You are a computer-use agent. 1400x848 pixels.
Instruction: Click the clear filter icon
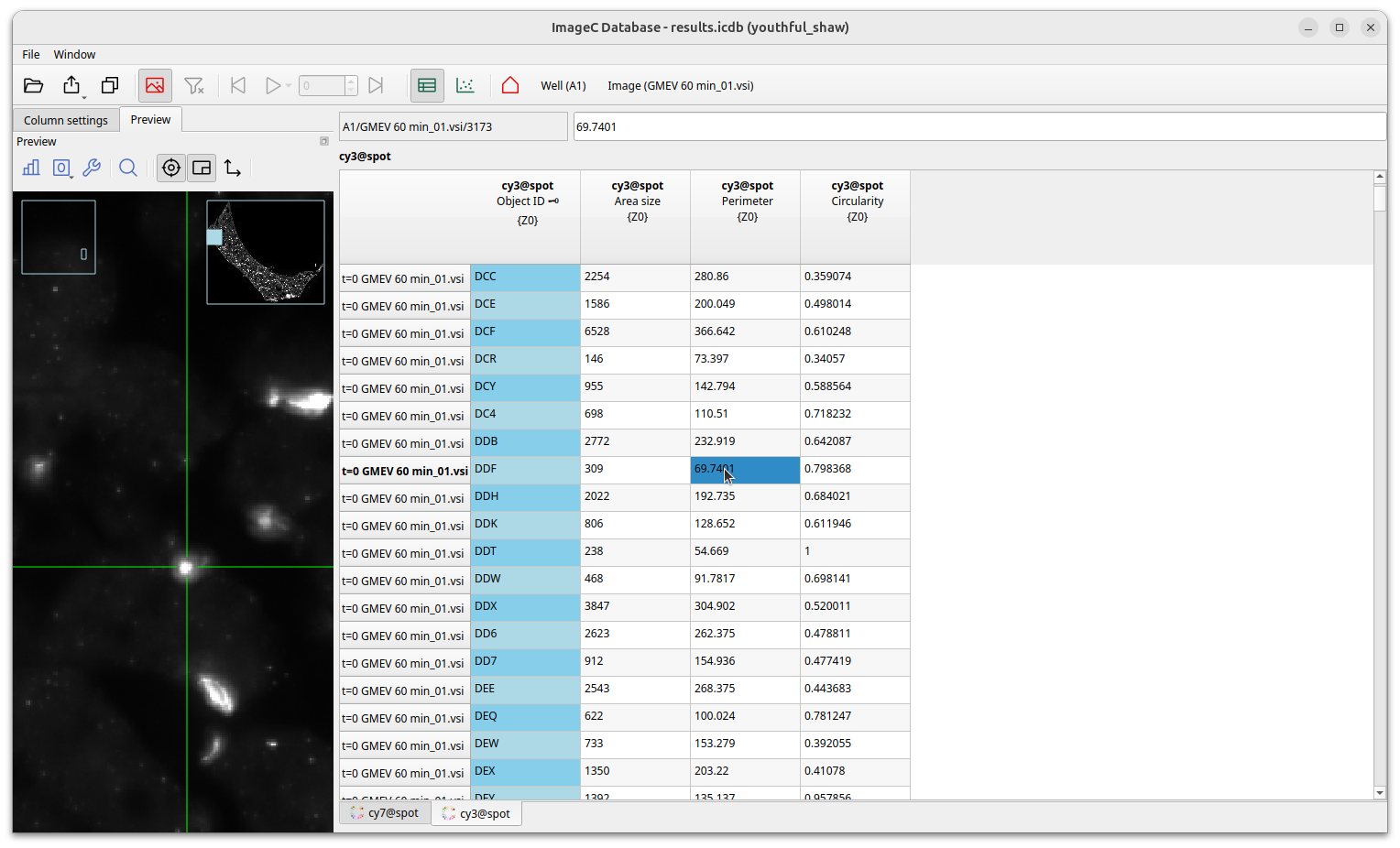pos(193,85)
